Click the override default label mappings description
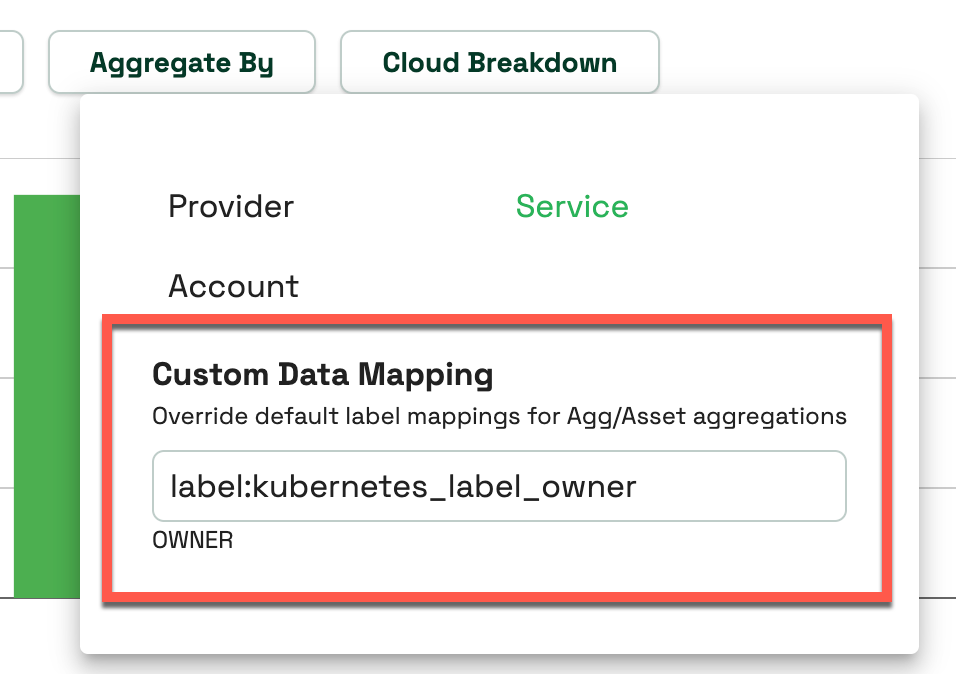This screenshot has width=956, height=674. pos(498,416)
